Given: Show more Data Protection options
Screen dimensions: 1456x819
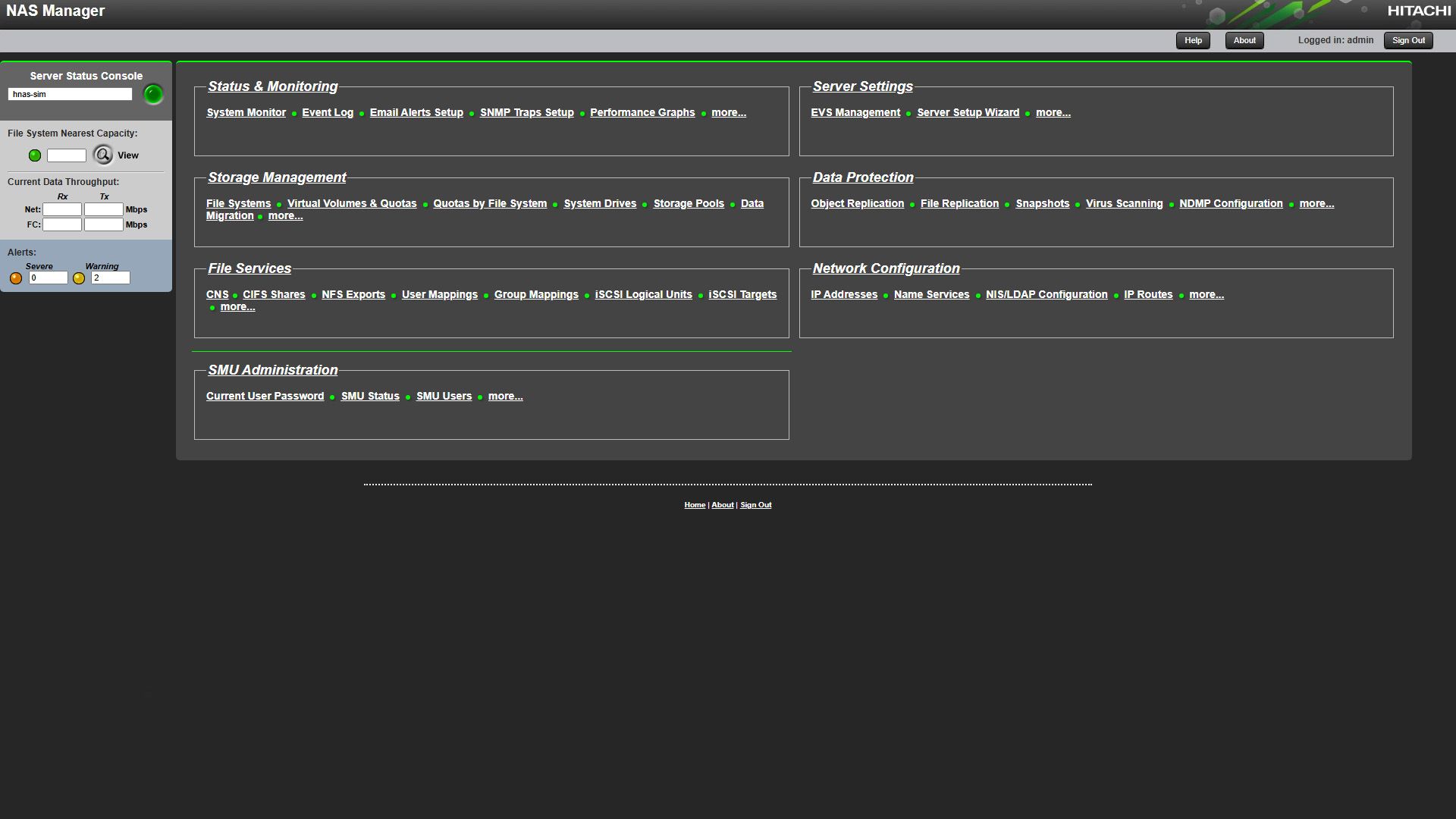Looking at the screenshot, I should pos(1316,203).
